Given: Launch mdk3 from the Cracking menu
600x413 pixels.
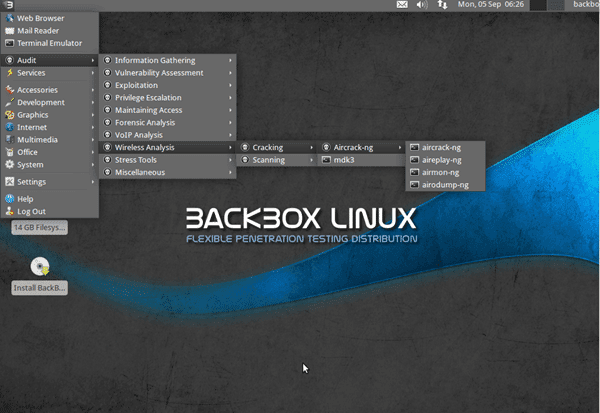Looking at the screenshot, I should click(x=361, y=160).
